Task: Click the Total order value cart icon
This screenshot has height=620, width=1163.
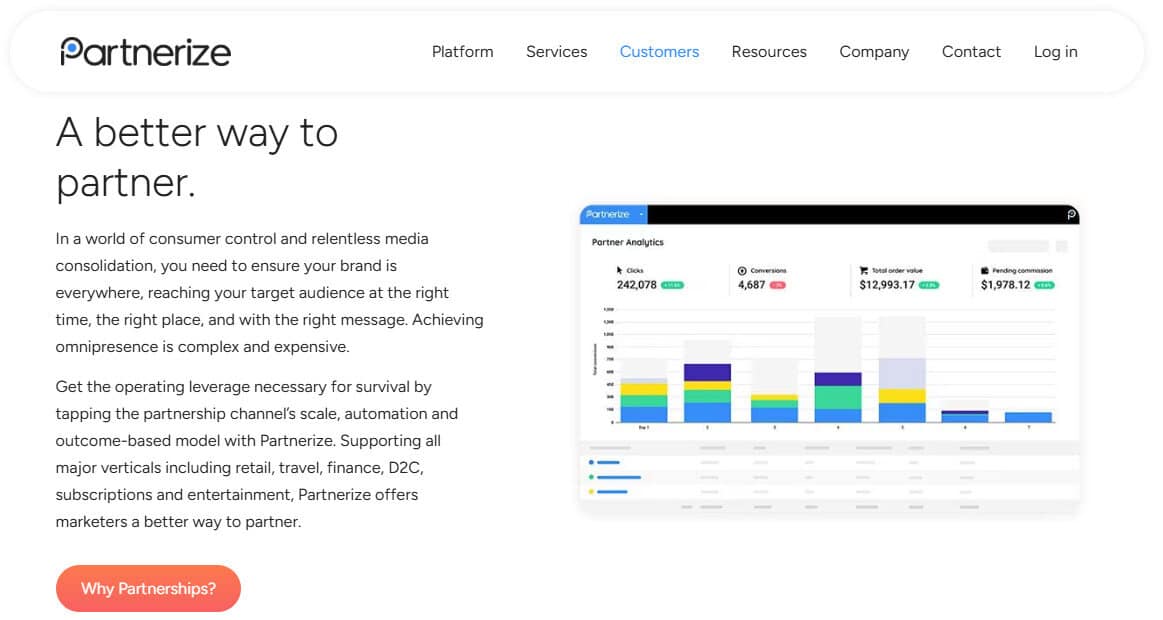Action: pyautogui.click(x=863, y=270)
